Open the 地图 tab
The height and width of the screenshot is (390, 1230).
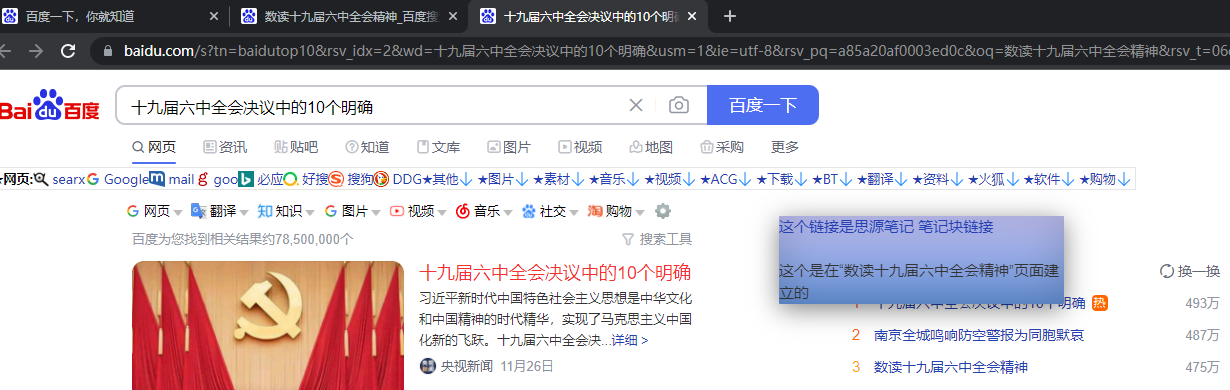click(x=651, y=147)
